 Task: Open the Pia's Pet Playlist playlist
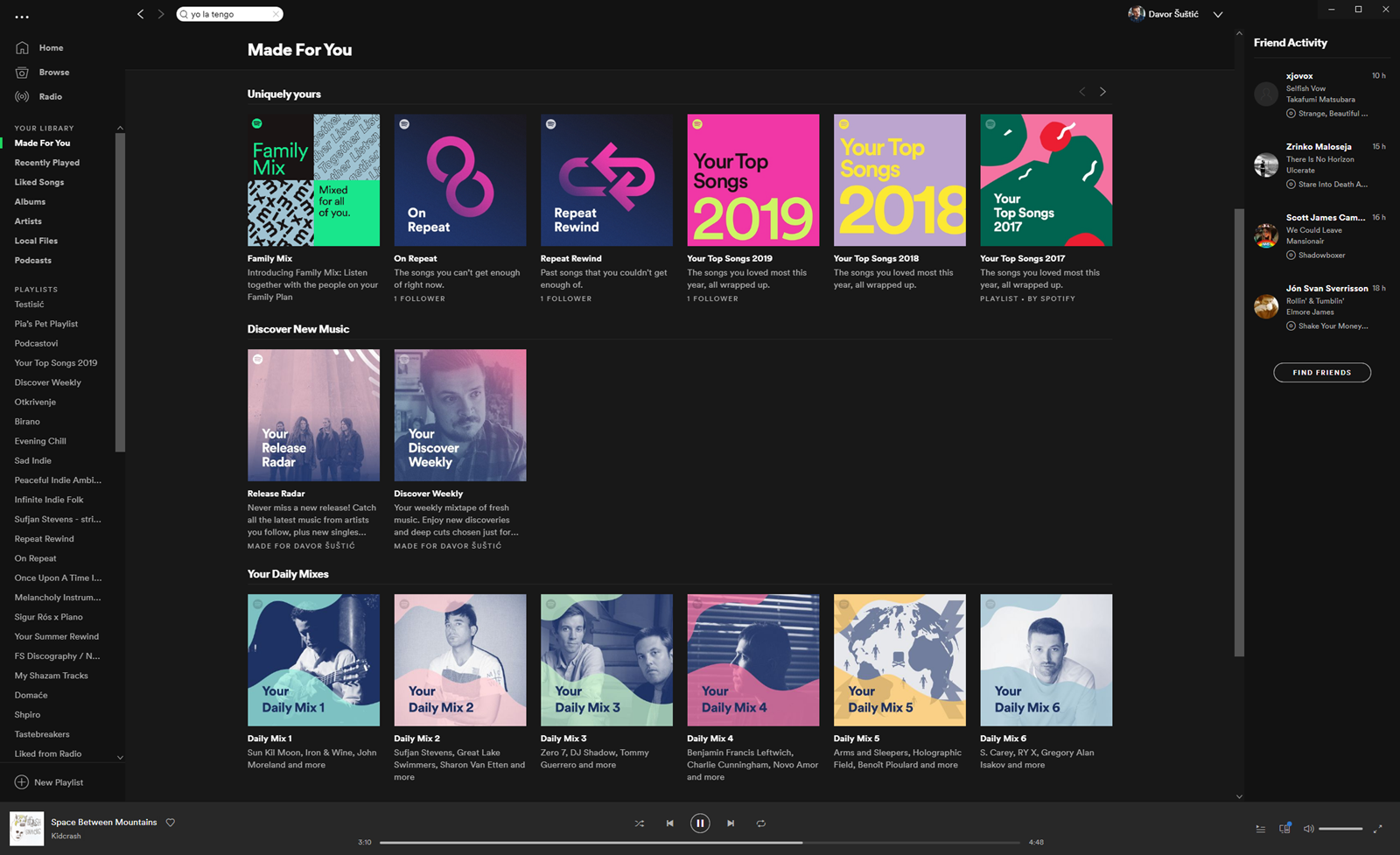(46, 324)
